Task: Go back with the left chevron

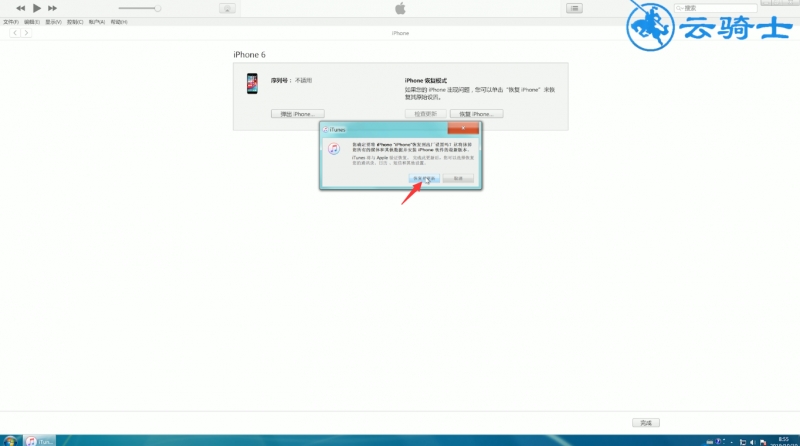Action: [15, 33]
